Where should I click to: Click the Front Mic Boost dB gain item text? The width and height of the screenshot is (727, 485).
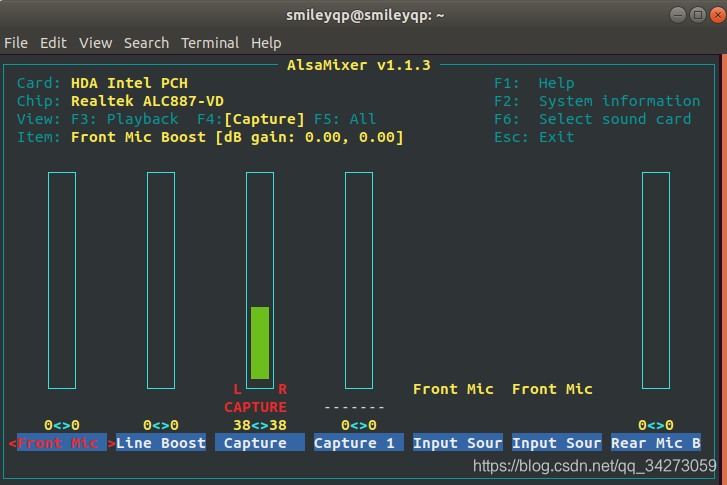(x=237, y=137)
